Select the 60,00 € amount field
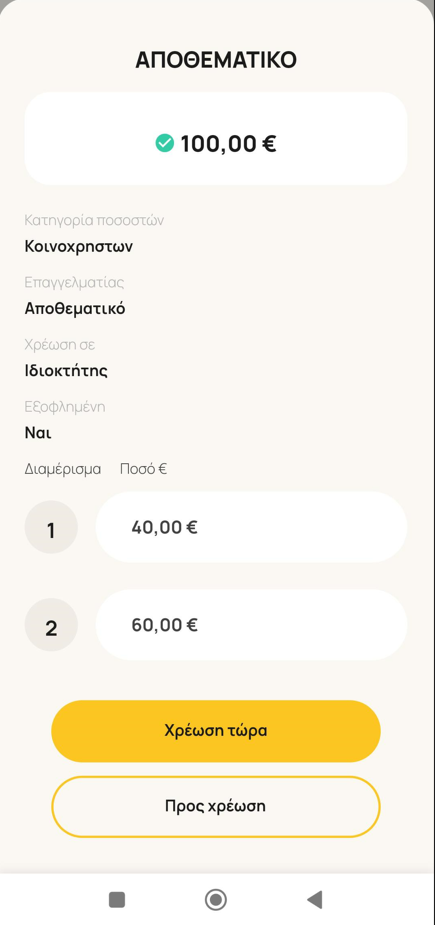Image resolution: width=435 pixels, height=925 pixels. (251, 625)
